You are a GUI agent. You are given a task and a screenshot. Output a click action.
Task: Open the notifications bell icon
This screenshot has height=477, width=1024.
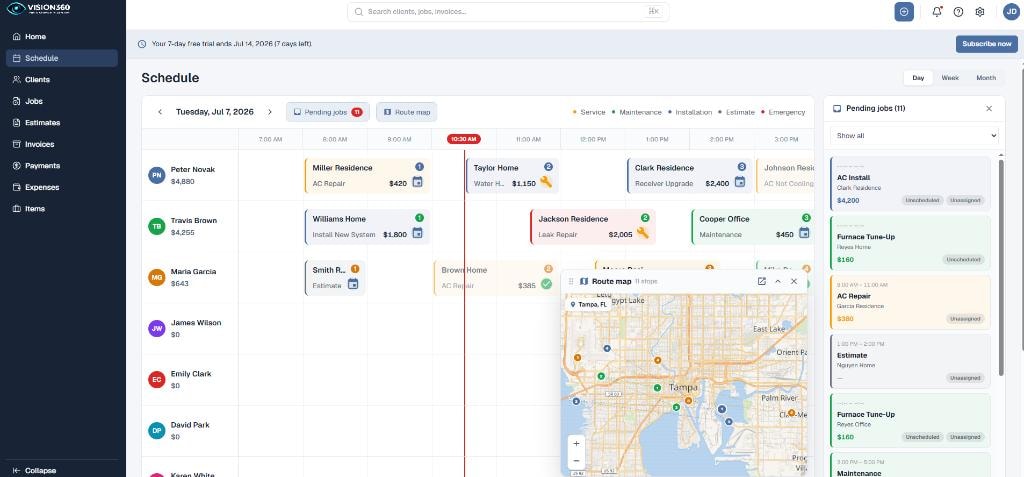point(936,12)
